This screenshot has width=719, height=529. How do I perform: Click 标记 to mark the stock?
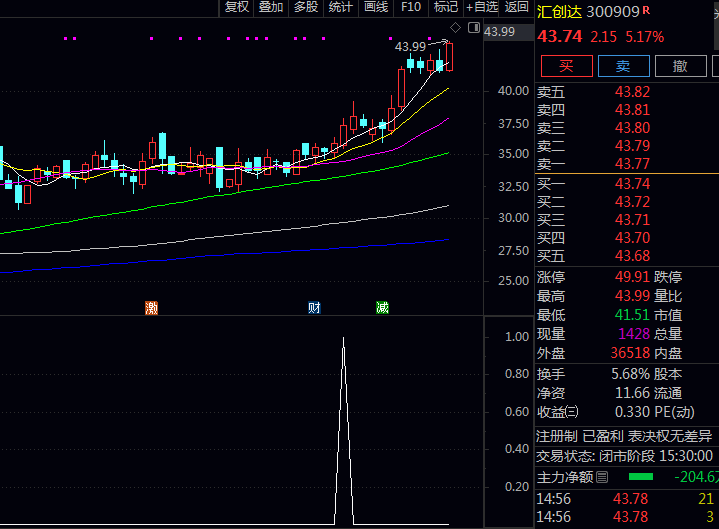tap(445, 7)
